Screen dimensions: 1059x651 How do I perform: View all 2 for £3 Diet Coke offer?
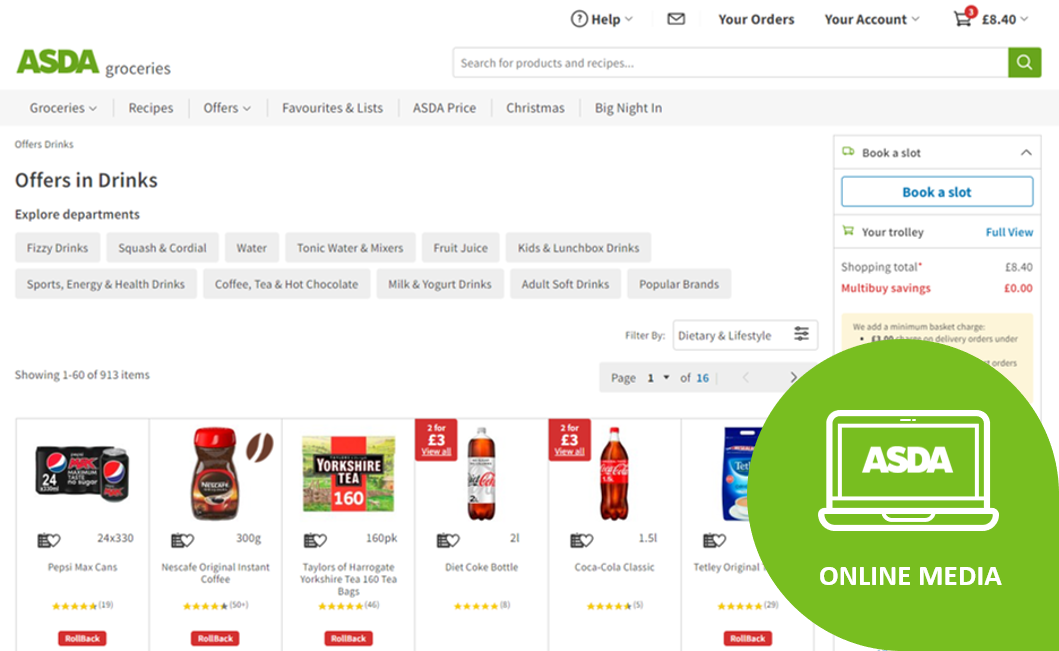436,452
